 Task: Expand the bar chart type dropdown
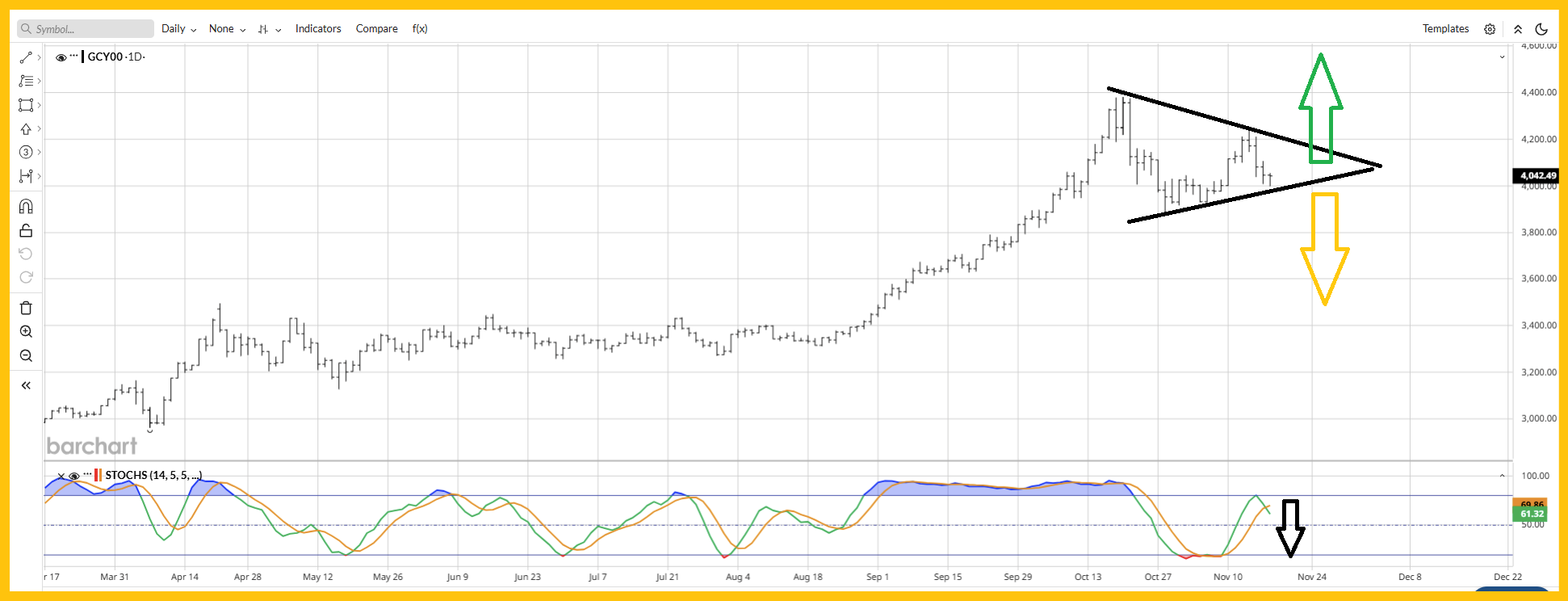269,29
